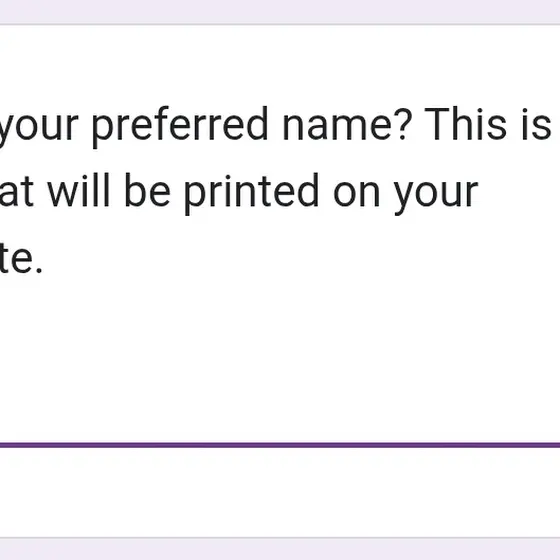560x560 pixels.
Task: Click the purple underline of the answer field
Action: [x=280, y=445]
